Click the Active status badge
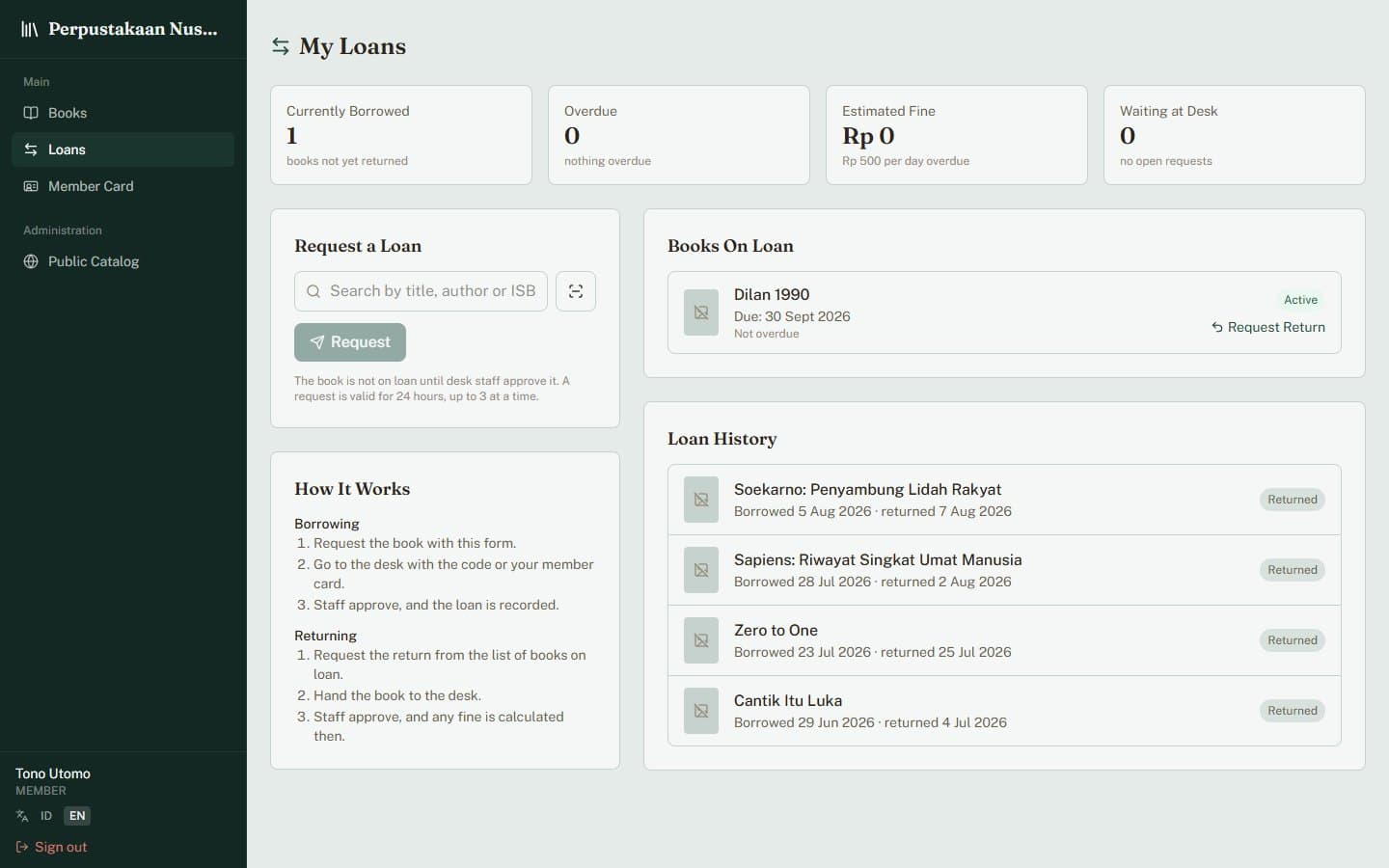Viewport: 1389px width, 868px height. (1300, 300)
